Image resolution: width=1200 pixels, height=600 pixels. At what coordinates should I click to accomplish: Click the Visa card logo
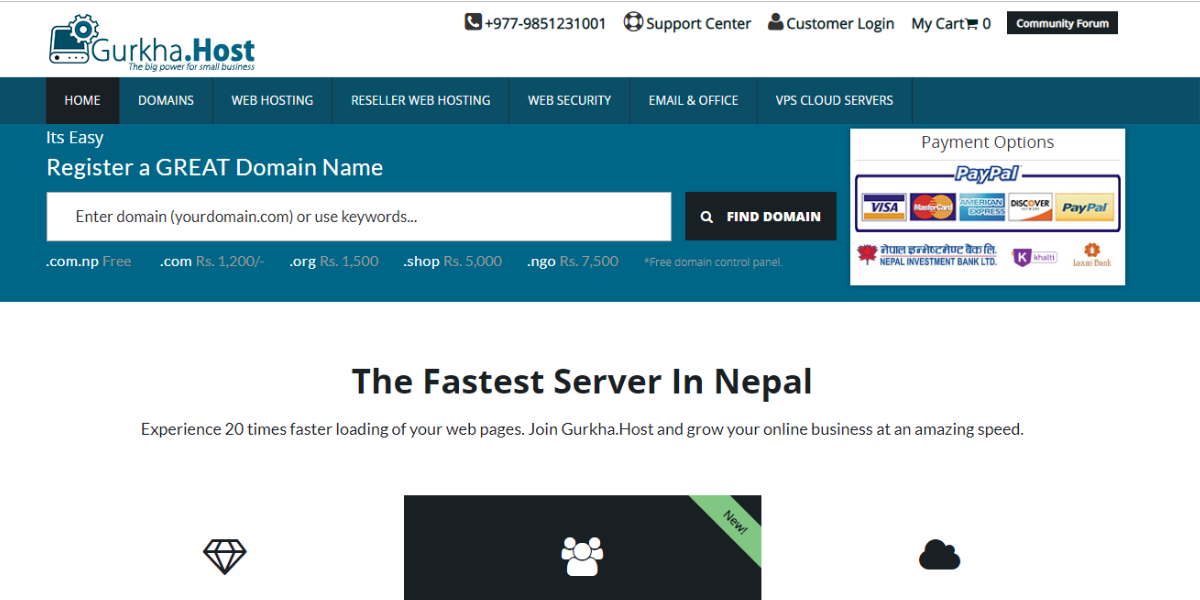point(884,207)
